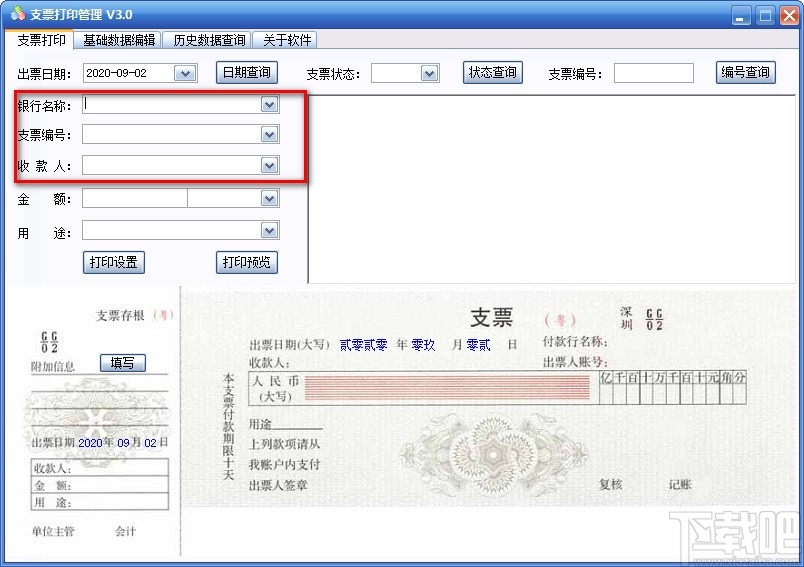Expand the 出票日期 date dropdown
This screenshot has width=804, height=567.
point(185,74)
